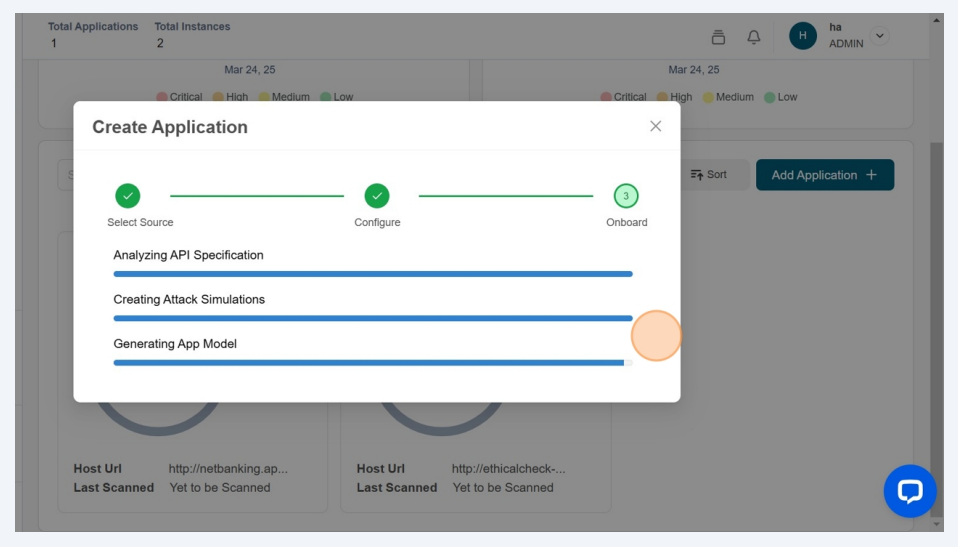The image size is (958, 547).
Task: Close the Create Application dialog
Action: (x=655, y=126)
